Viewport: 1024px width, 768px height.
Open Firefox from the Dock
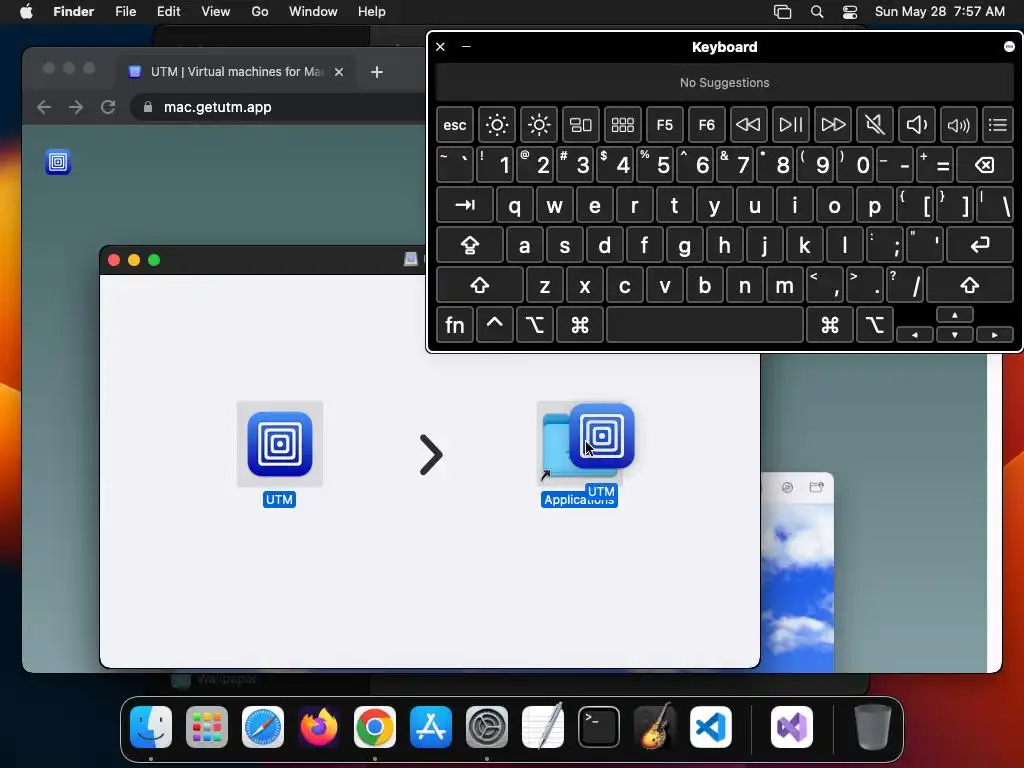click(319, 727)
